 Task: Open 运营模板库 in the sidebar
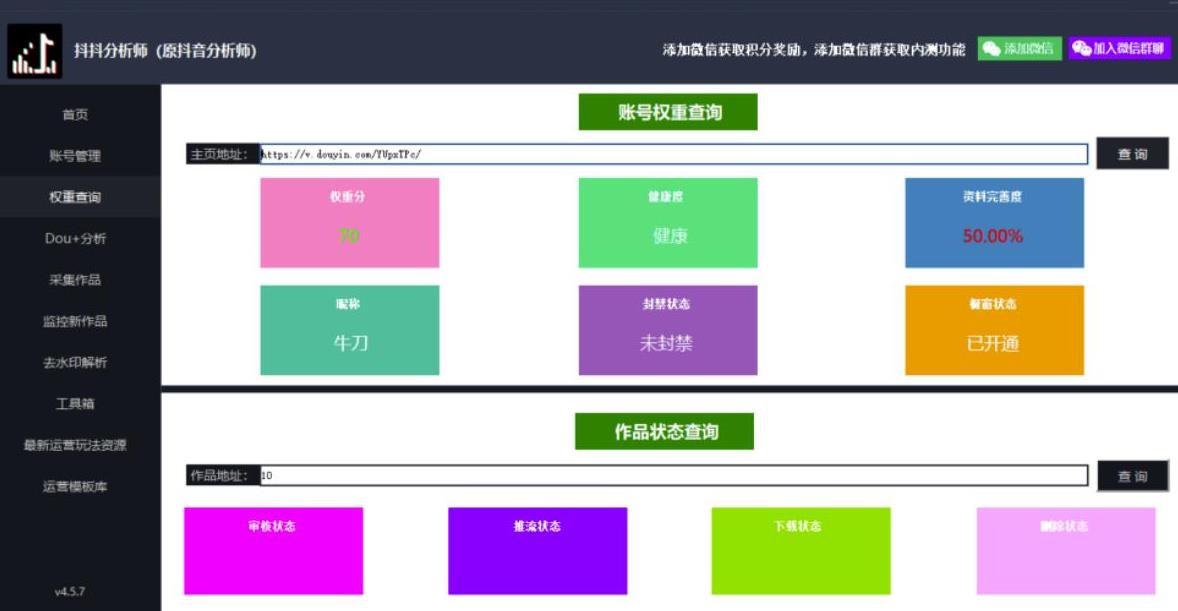pyautogui.click(x=75, y=486)
